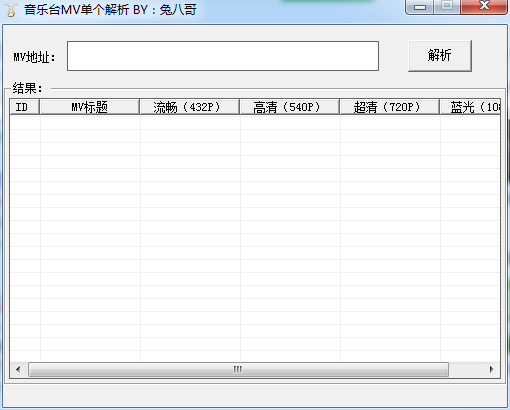The image size is (510, 410).
Task: Click the window title 音乐台MV单个解析 BY：兔八哥
Action: (110, 10)
